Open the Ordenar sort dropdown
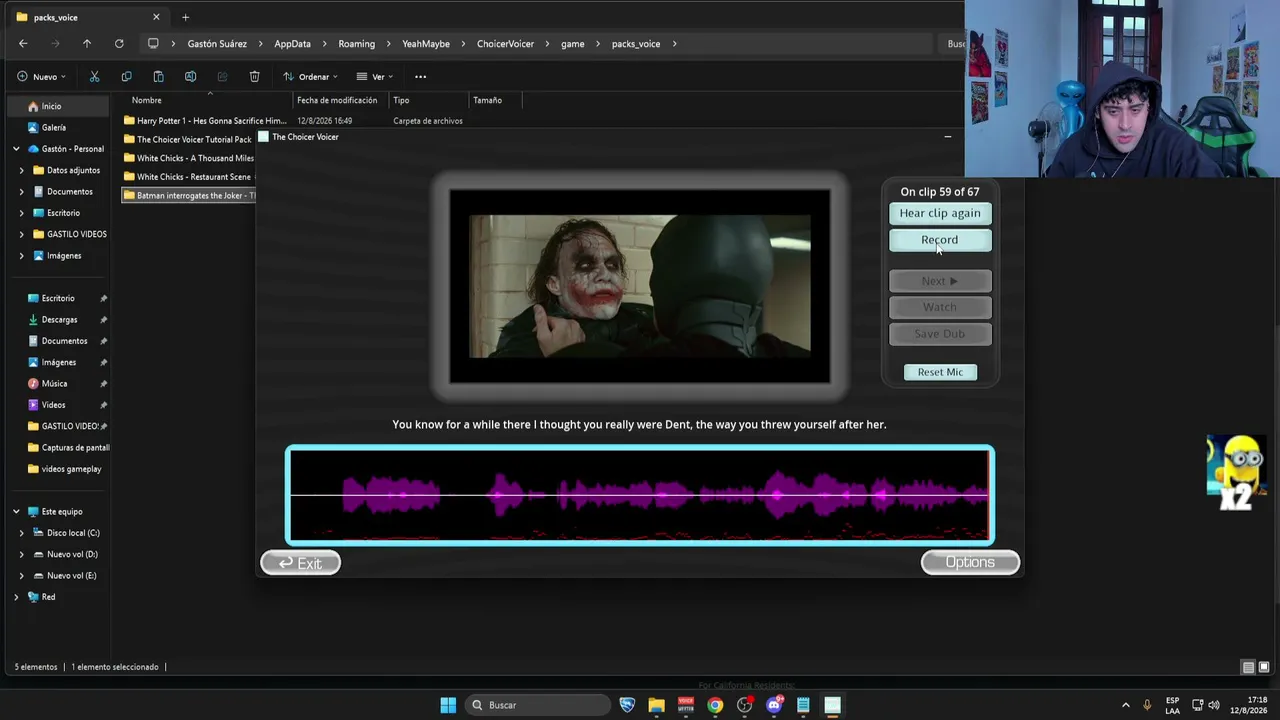The width and height of the screenshot is (1280, 720). tap(310, 77)
